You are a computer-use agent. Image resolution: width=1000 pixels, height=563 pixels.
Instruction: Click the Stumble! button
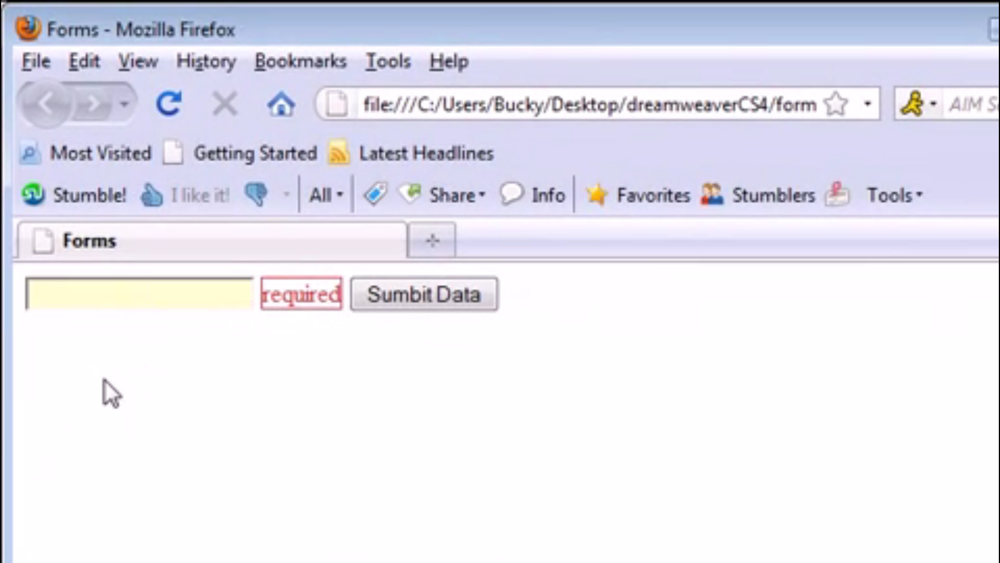(x=74, y=194)
